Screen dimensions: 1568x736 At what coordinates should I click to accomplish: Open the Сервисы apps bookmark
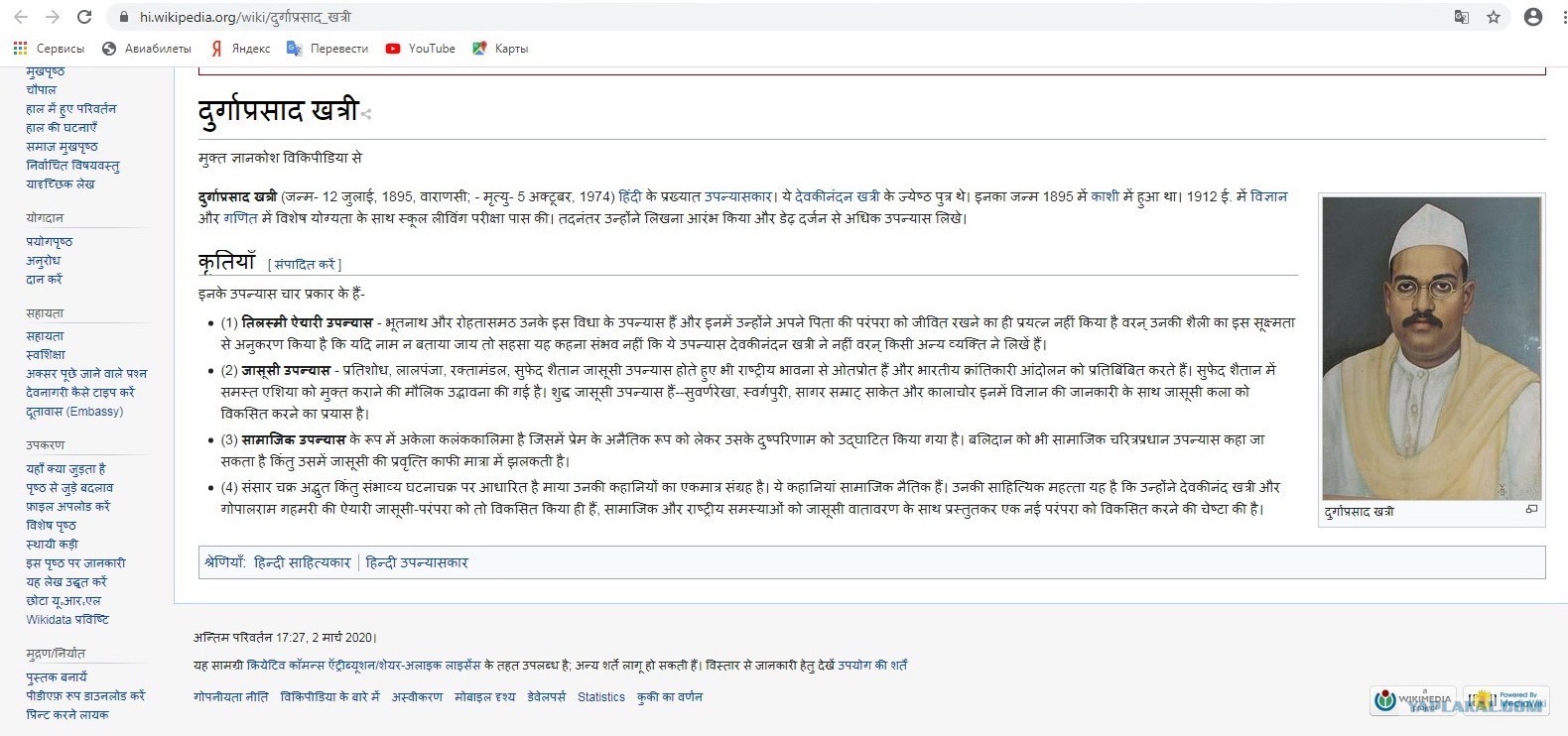point(49,48)
